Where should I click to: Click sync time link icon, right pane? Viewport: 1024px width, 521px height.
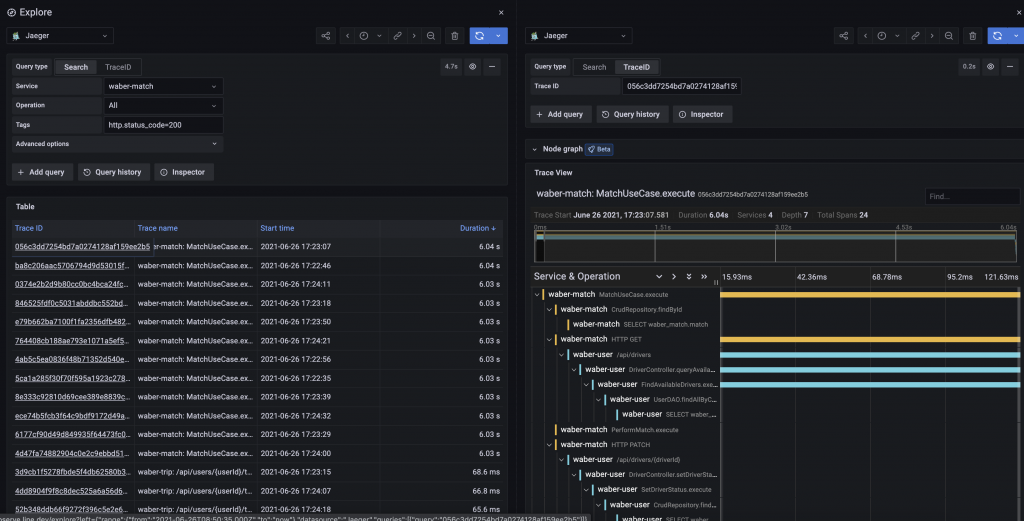pyautogui.click(x=915, y=36)
